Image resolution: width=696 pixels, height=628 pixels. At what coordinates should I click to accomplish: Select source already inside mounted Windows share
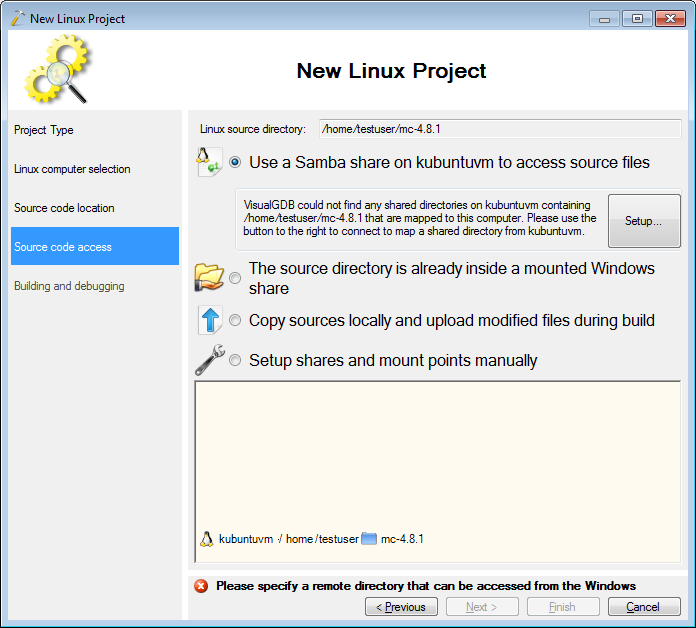(235, 278)
